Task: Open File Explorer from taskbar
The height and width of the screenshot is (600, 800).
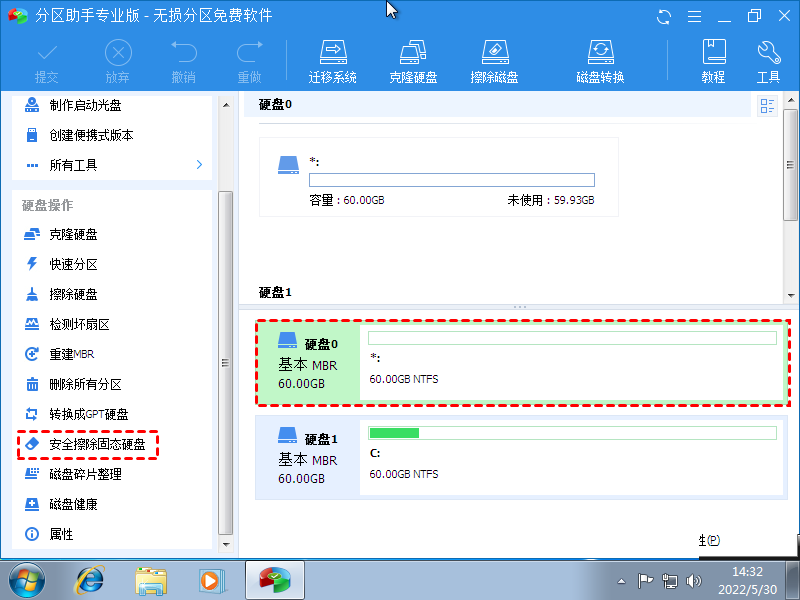Action: point(151,581)
